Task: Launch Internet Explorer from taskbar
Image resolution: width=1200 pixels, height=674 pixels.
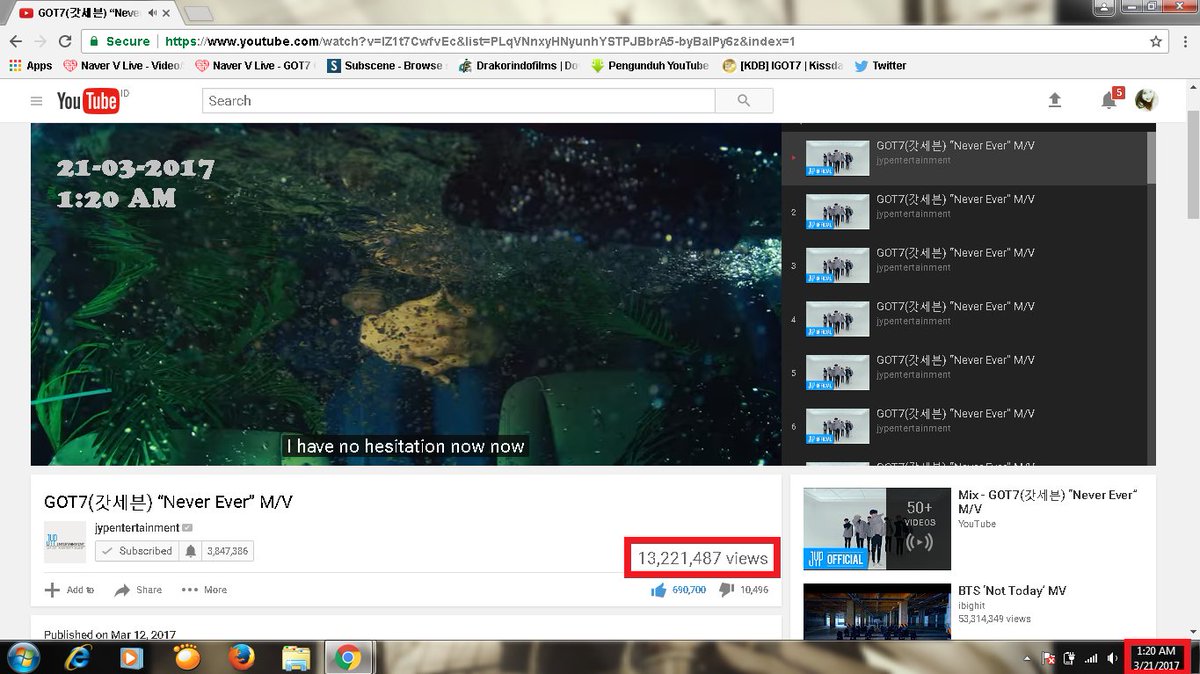Action: click(x=78, y=657)
